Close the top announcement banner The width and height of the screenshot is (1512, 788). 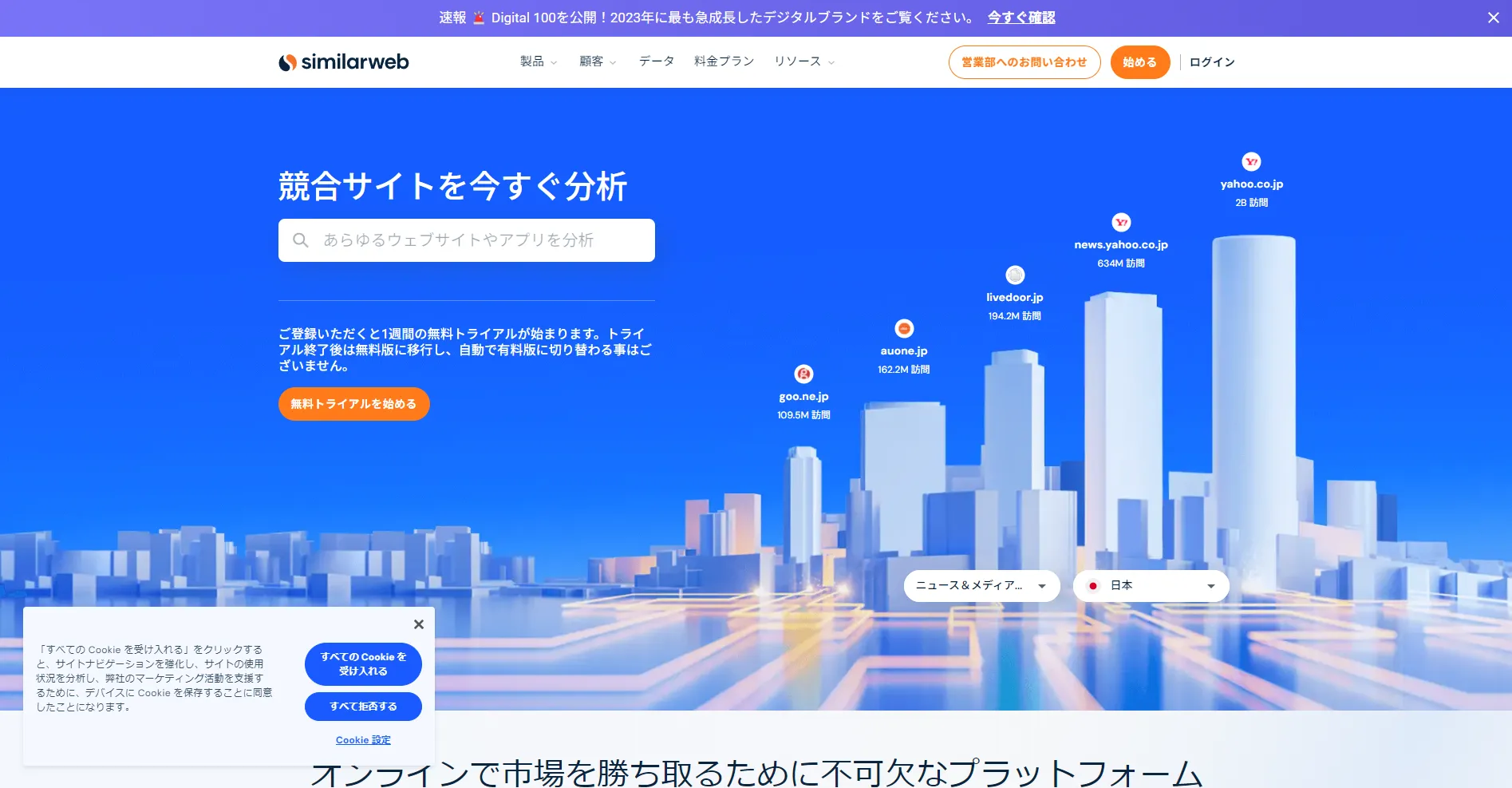pos(1493,18)
